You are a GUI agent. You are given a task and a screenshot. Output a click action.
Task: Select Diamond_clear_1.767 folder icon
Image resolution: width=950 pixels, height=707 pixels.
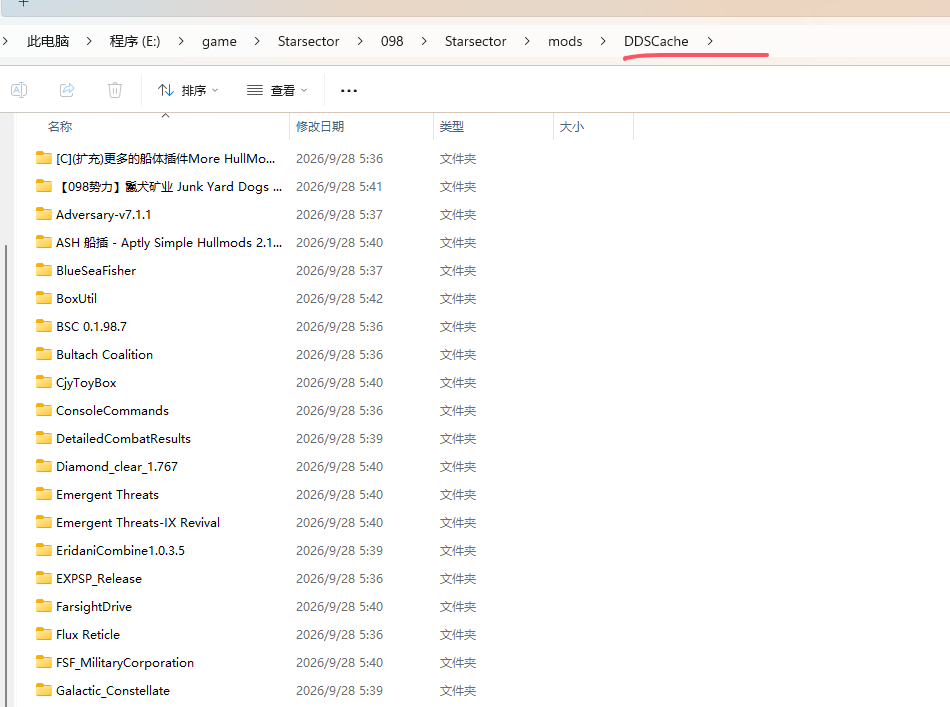[x=44, y=466]
